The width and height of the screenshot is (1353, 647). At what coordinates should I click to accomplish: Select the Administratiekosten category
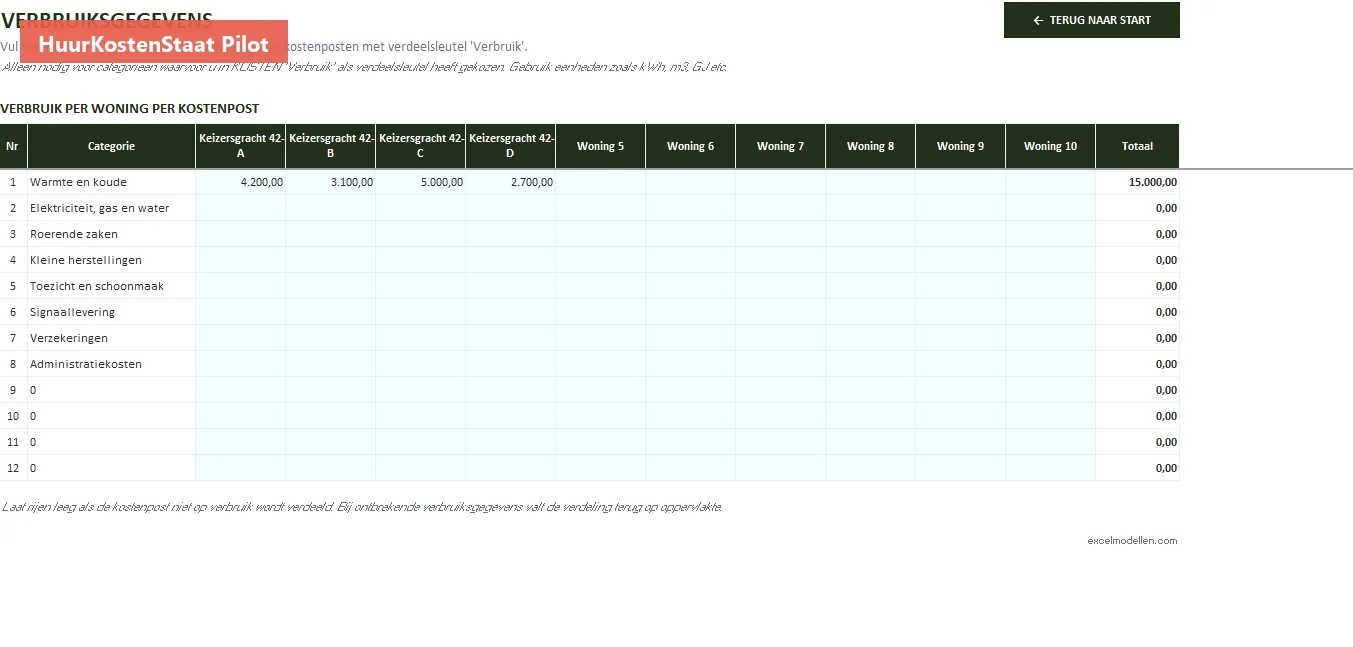click(x=112, y=364)
